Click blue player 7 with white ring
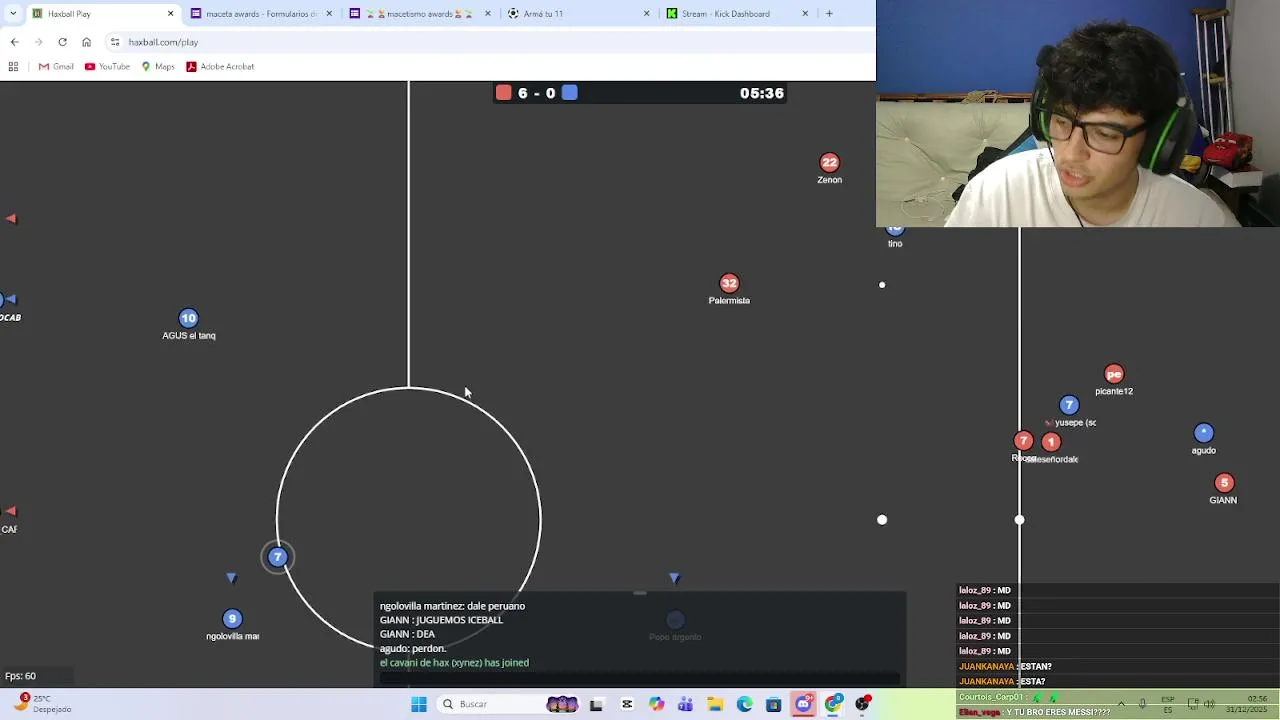The image size is (1280, 720). [x=278, y=557]
